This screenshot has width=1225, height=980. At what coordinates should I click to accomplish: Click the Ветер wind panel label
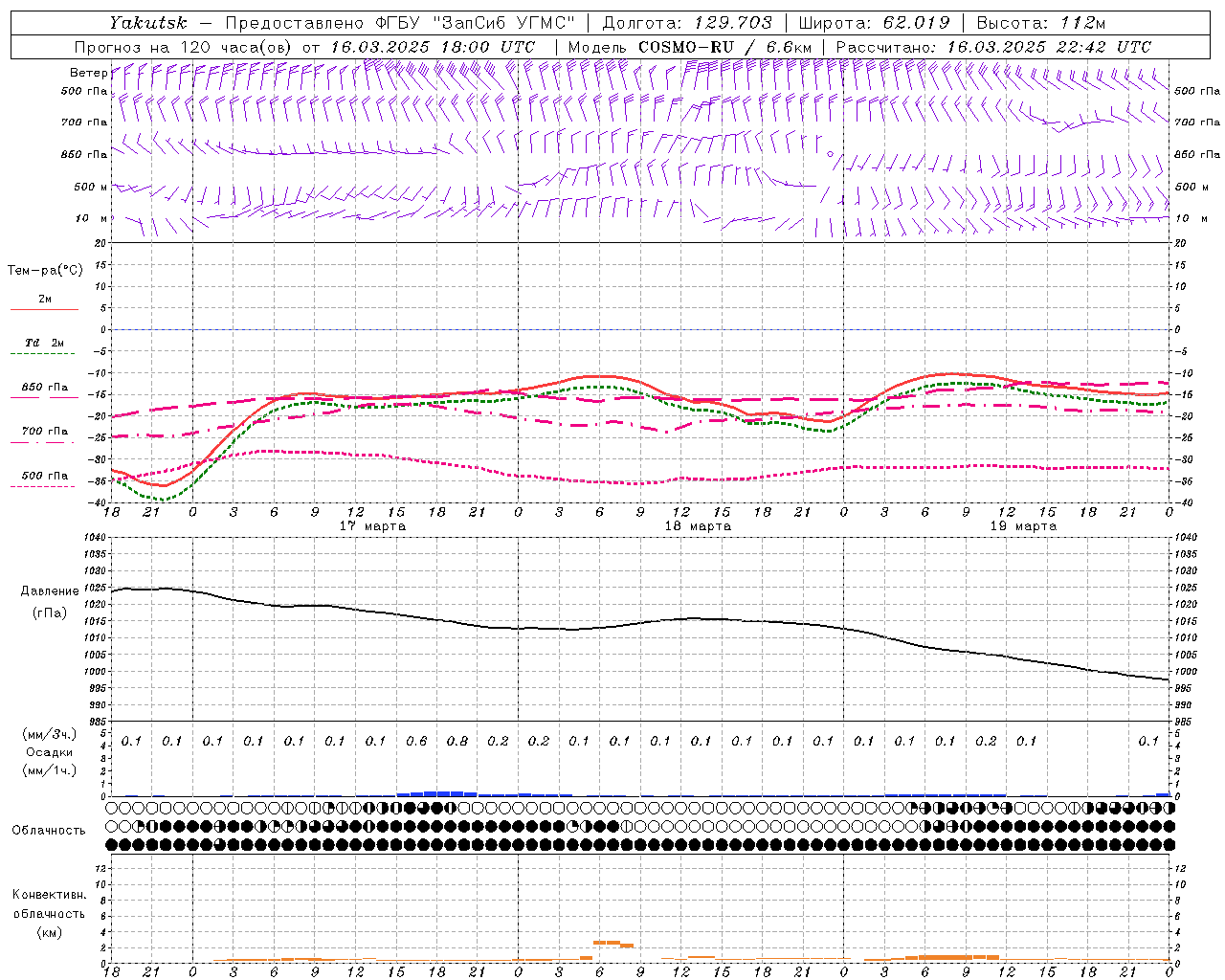click(x=88, y=73)
